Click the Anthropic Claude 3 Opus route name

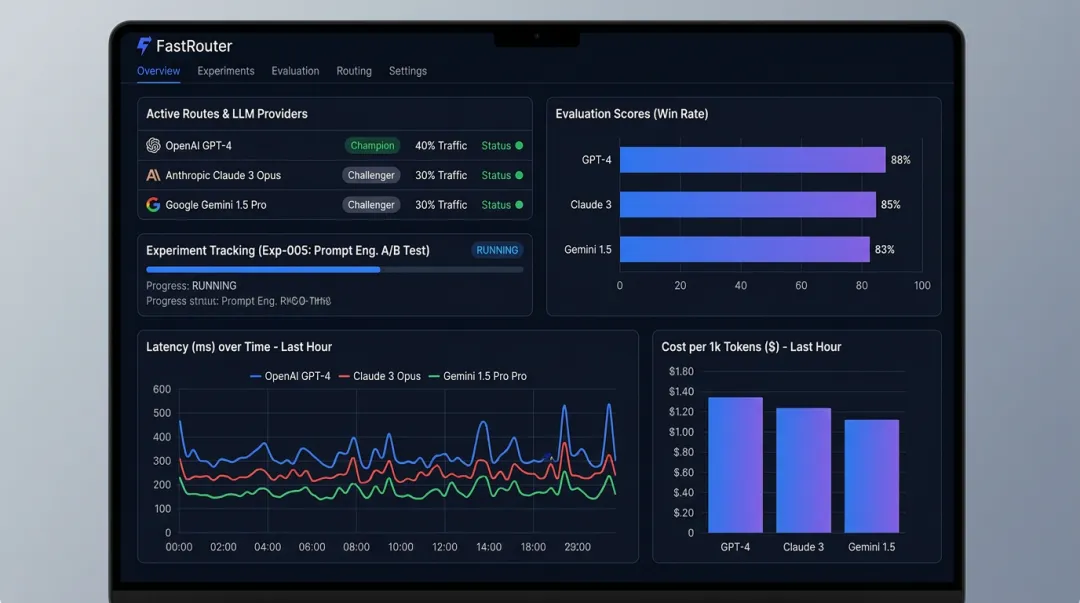223,175
